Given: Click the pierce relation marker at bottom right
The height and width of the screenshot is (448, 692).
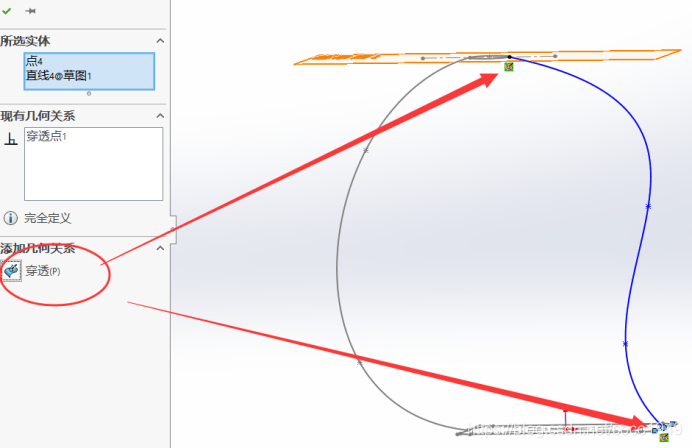Looking at the screenshot, I should [x=664, y=437].
